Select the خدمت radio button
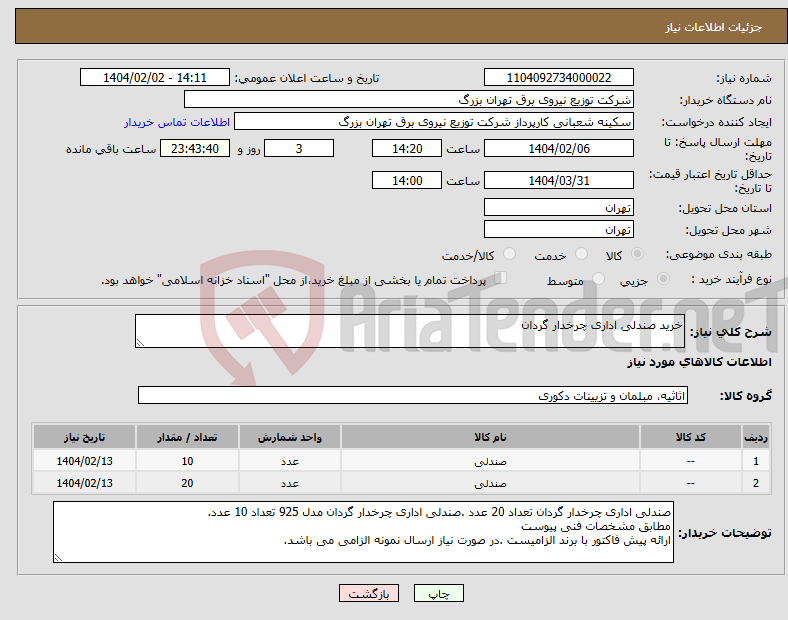Screen dimensions: 788x620 pyautogui.click(x=581, y=254)
